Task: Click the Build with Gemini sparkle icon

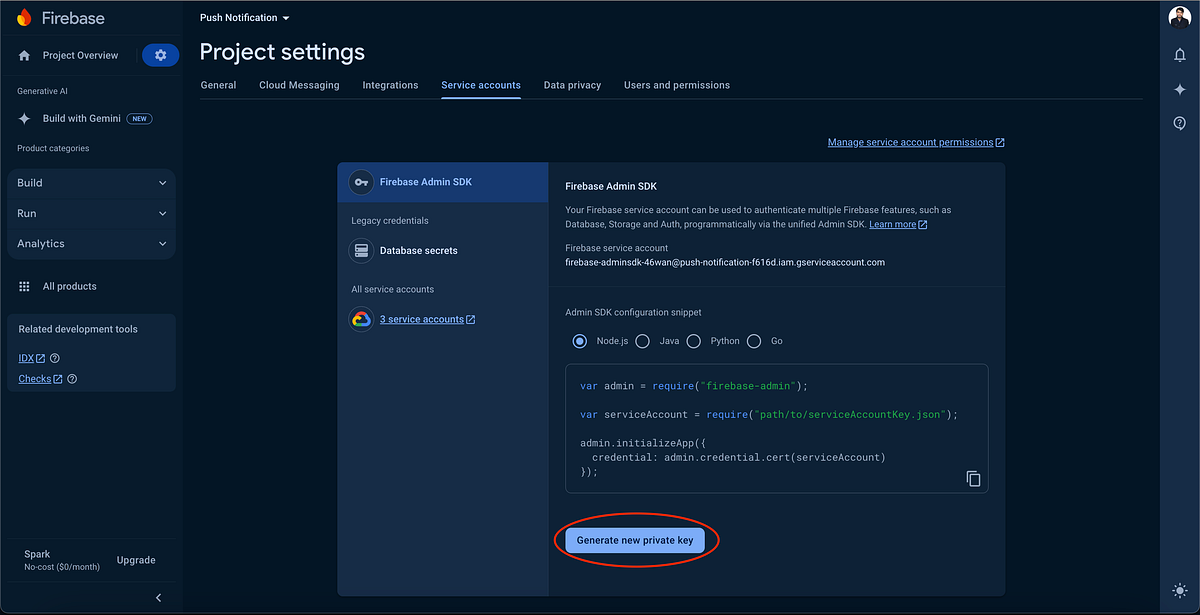Action: coord(24,118)
